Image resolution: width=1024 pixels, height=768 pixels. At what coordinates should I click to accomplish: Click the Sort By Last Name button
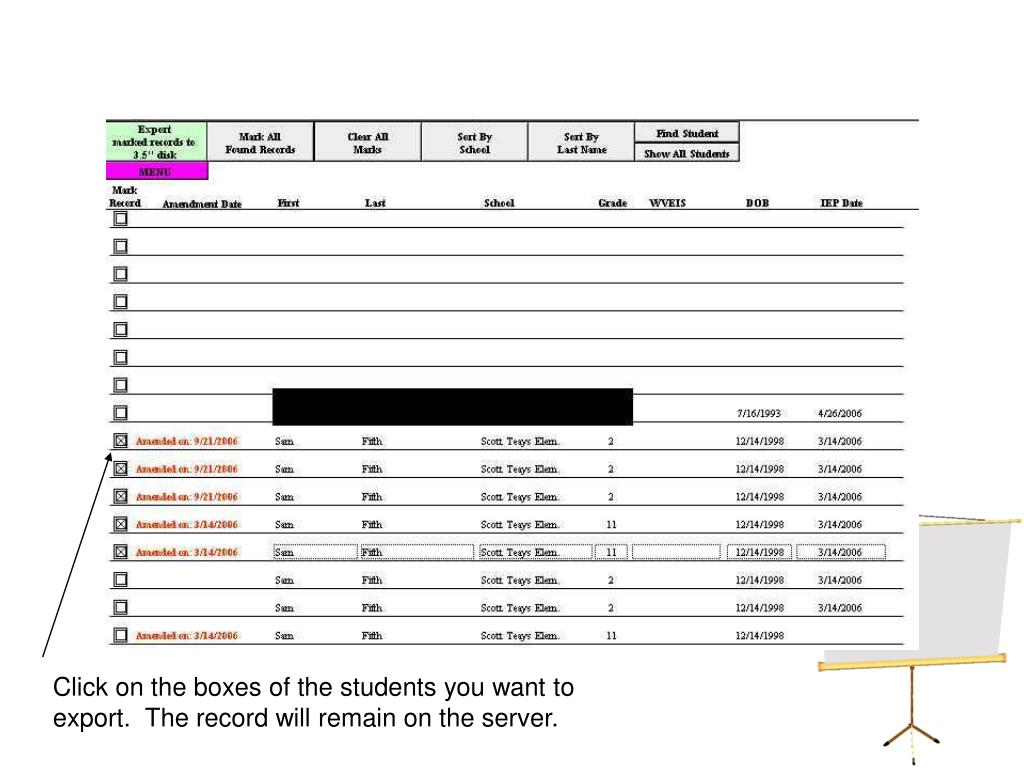pyautogui.click(x=581, y=142)
